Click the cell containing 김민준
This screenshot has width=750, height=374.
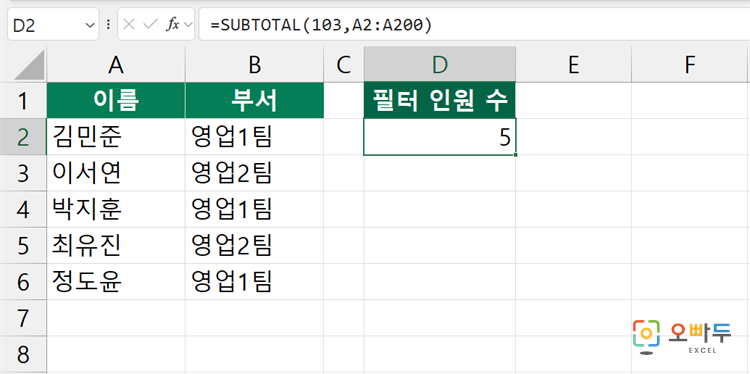pos(116,137)
